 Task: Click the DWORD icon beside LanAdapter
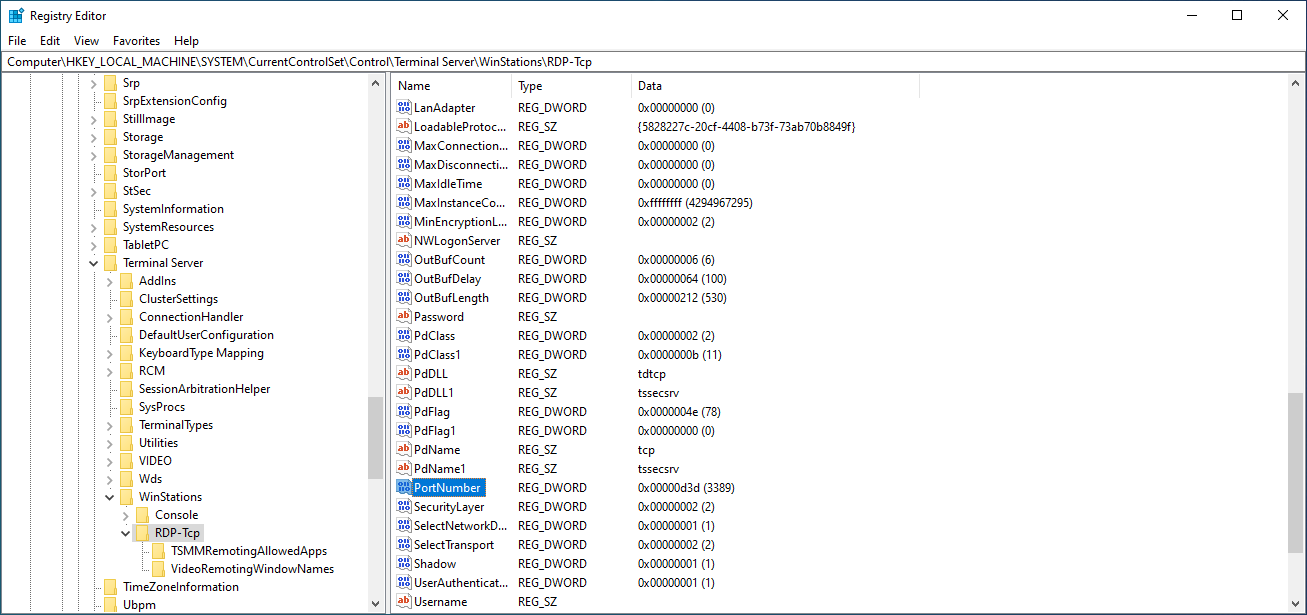pos(404,107)
